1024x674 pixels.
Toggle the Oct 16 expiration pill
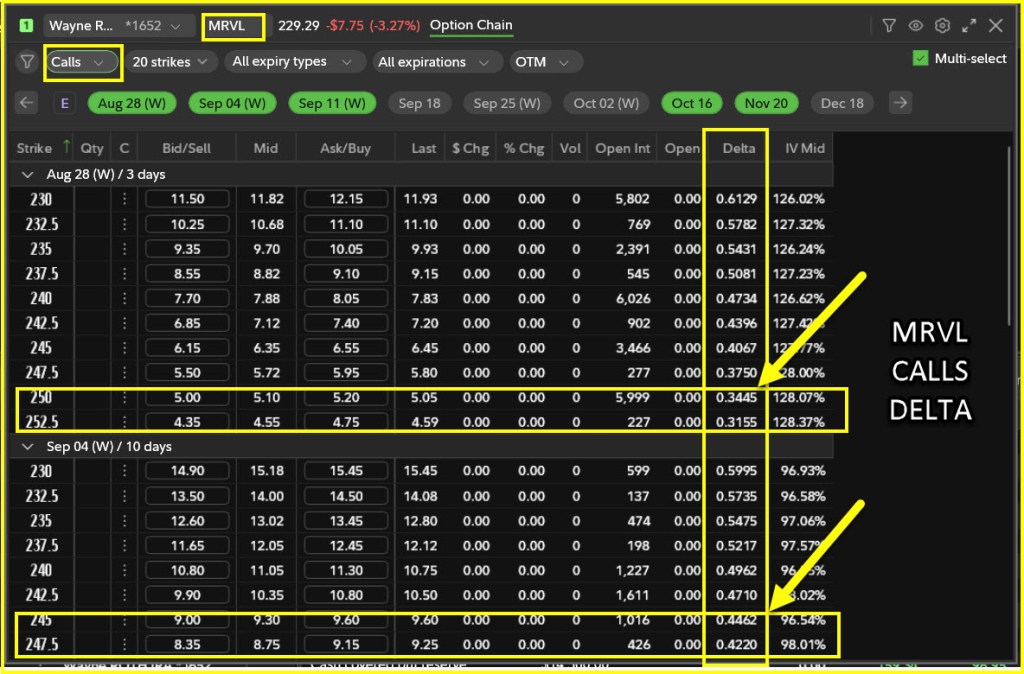(692, 103)
